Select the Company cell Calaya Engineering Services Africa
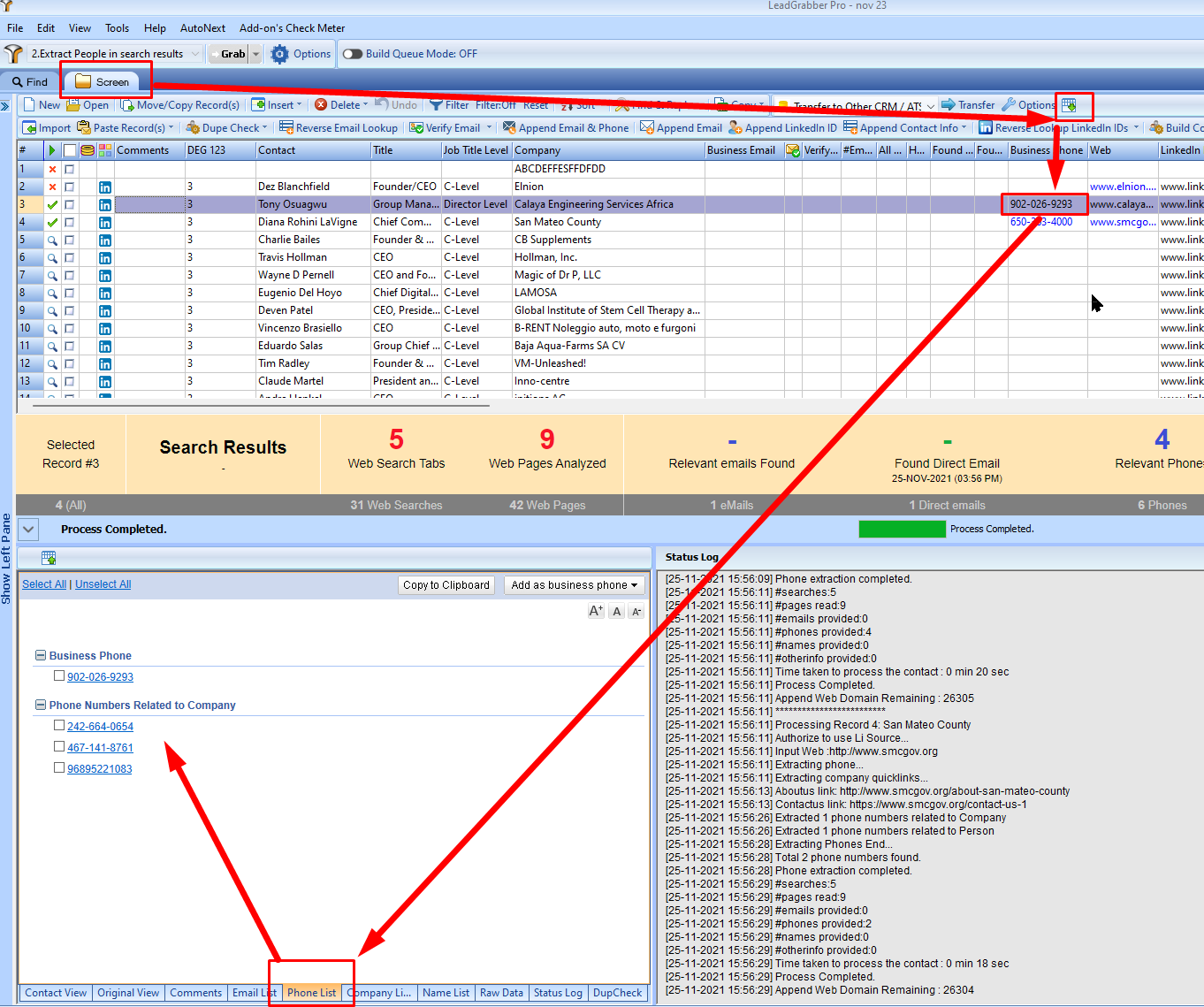Viewport: 1204px width, 1007px height. (x=608, y=204)
